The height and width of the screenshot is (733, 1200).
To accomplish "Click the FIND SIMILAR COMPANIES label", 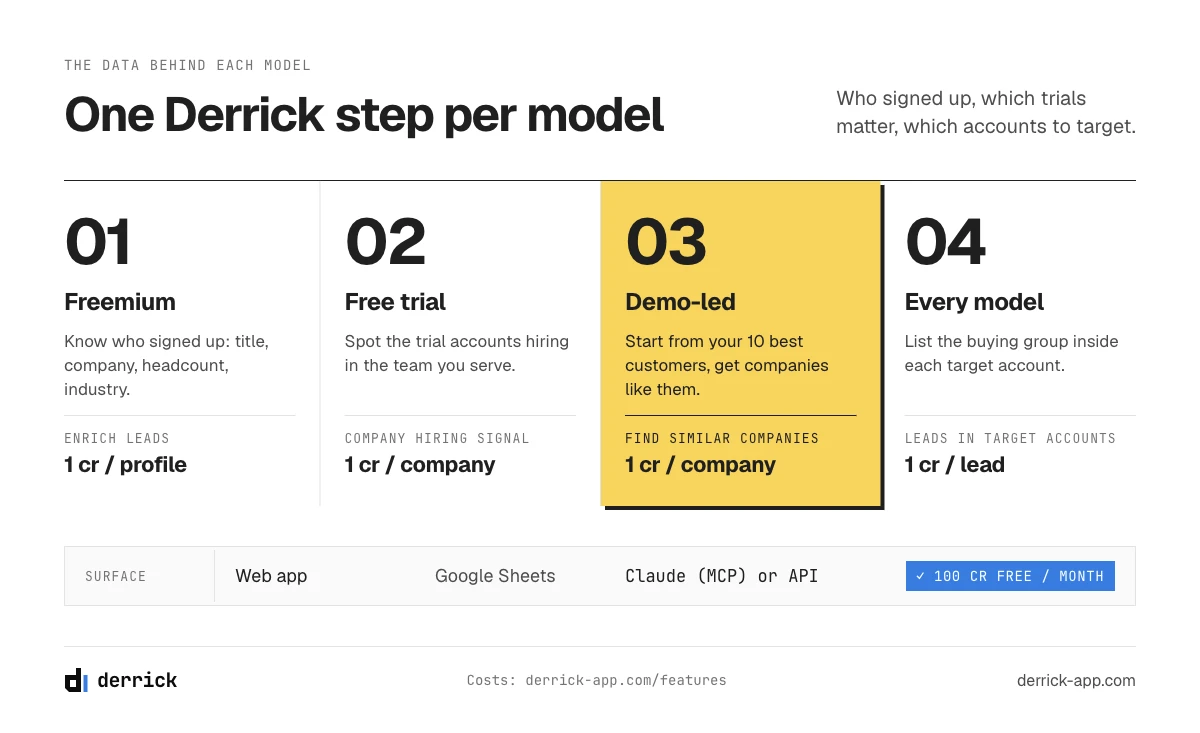I will pyautogui.click(x=722, y=438).
